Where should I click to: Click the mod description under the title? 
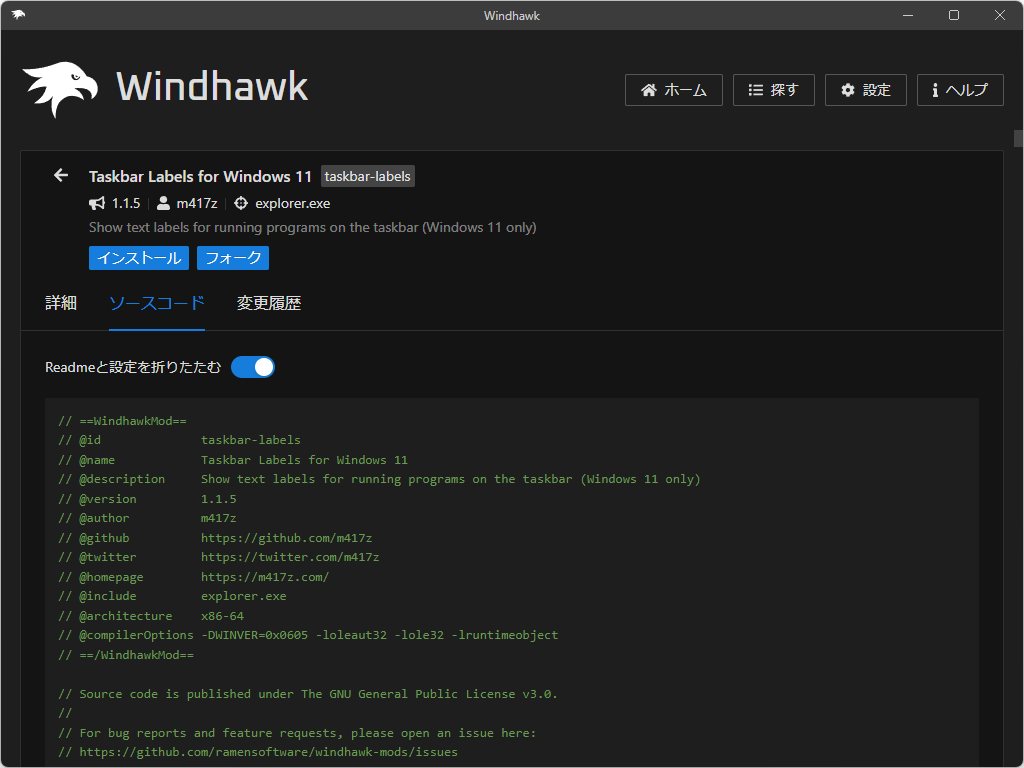[x=313, y=227]
